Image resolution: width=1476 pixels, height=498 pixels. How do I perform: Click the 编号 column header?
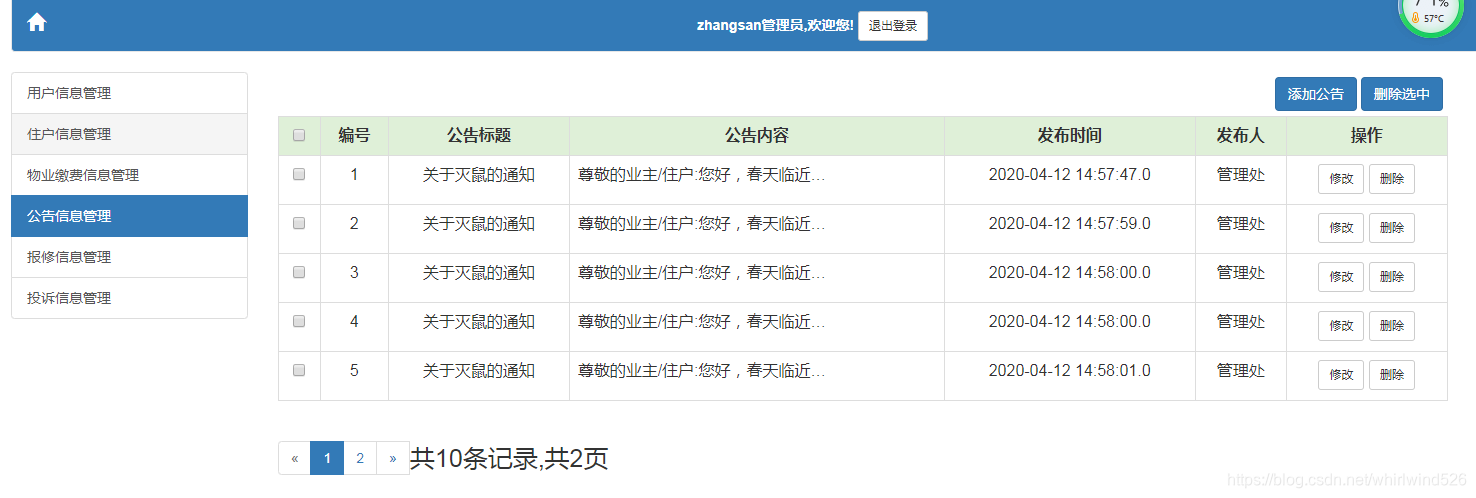[354, 136]
